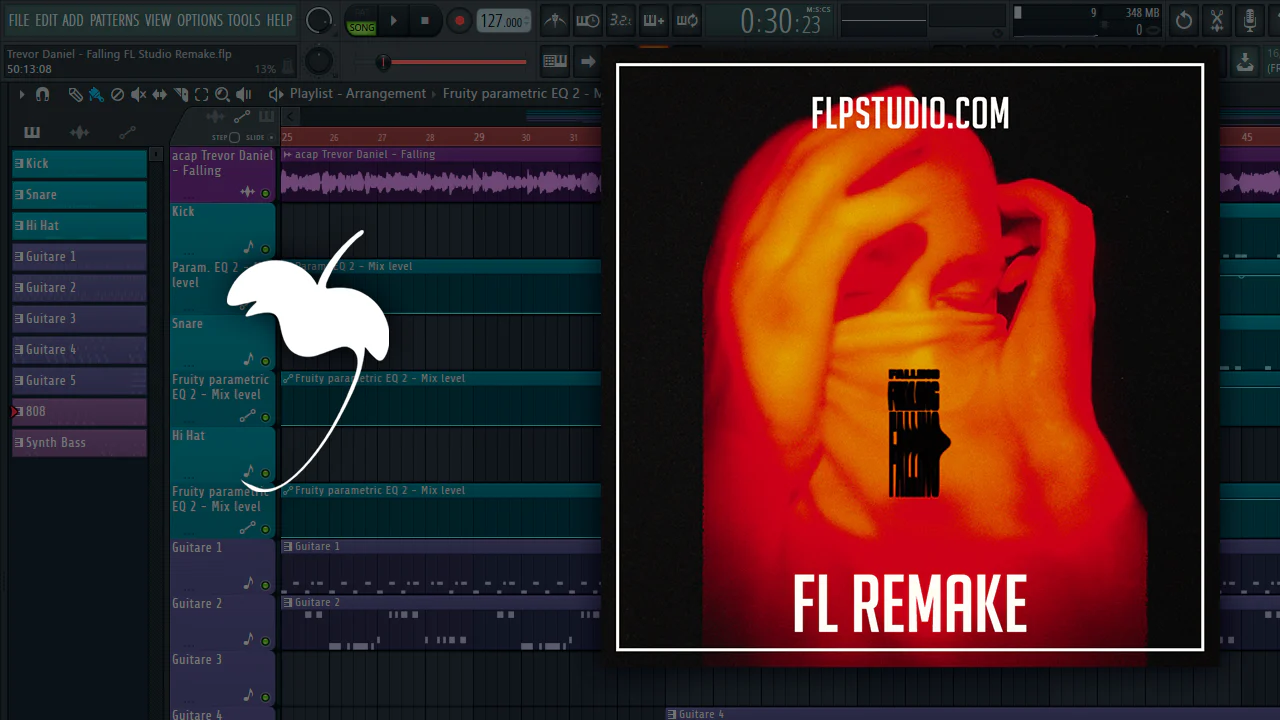Show audio clips tab in picker

(80, 132)
